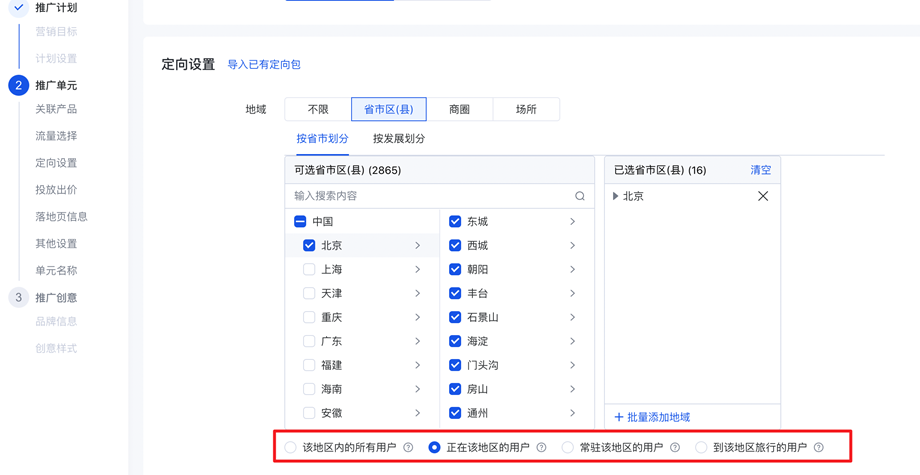Check the 上海 checkbox
This screenshot has height=475, width=920.
309,269
